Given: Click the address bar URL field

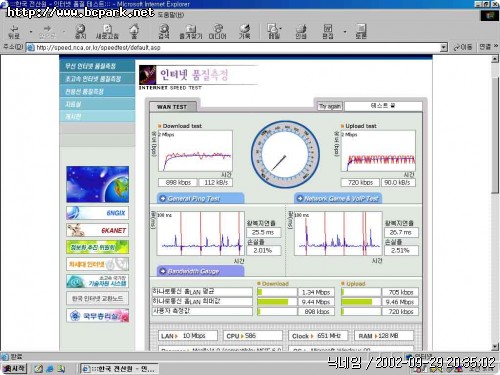Looking at the screenshot, I should pos(233,48).
